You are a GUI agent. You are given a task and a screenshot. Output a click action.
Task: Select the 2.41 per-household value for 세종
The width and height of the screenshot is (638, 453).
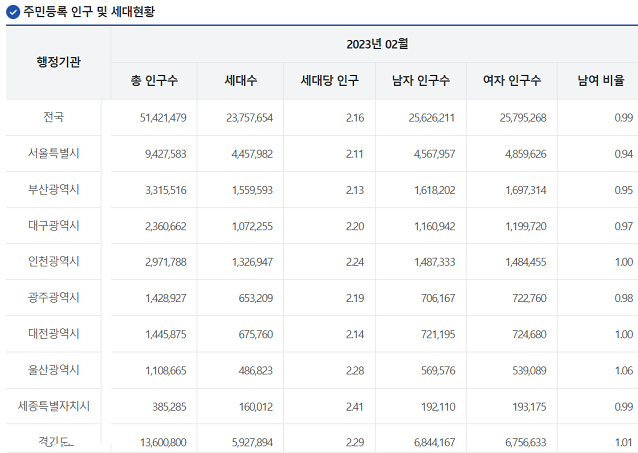click(x=354, y=407)
